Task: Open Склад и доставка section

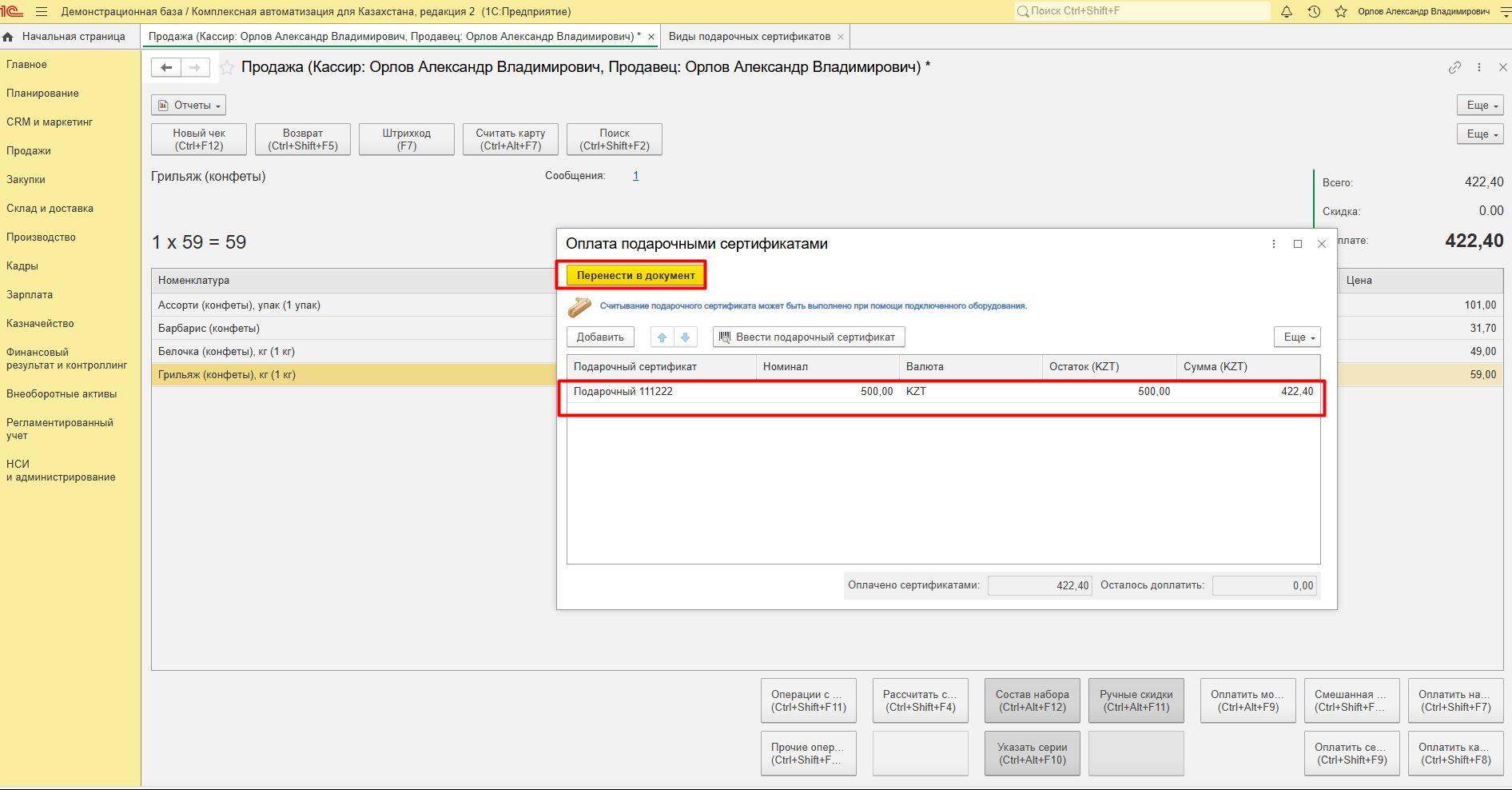Action: [50, 209]
